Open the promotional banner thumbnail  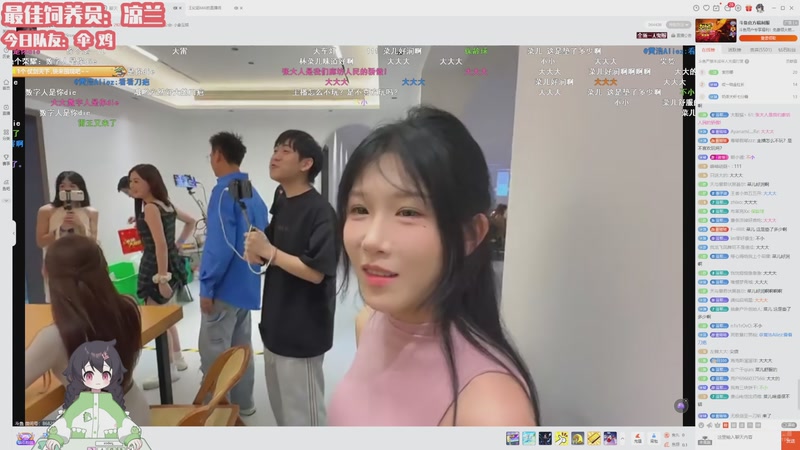[716, 30]
